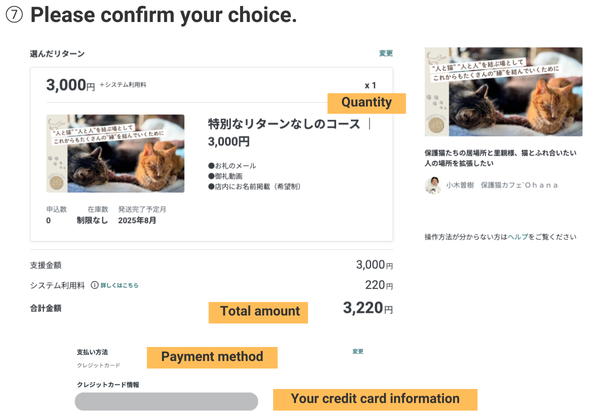Viewport: 600px width, 414px height.
Task: Click the 特別なリターンなしのコース course title
Action: (x=285, y=124)
